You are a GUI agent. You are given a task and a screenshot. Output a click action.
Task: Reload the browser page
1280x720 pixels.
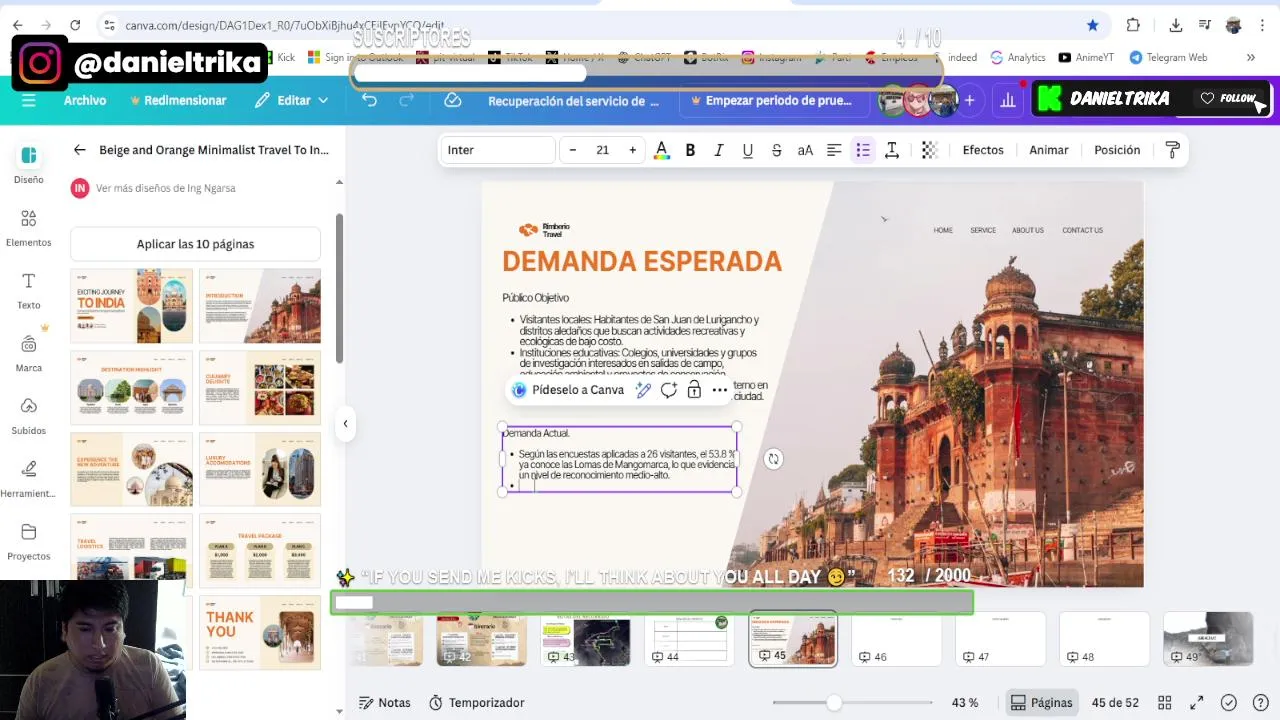coord(75,25)
